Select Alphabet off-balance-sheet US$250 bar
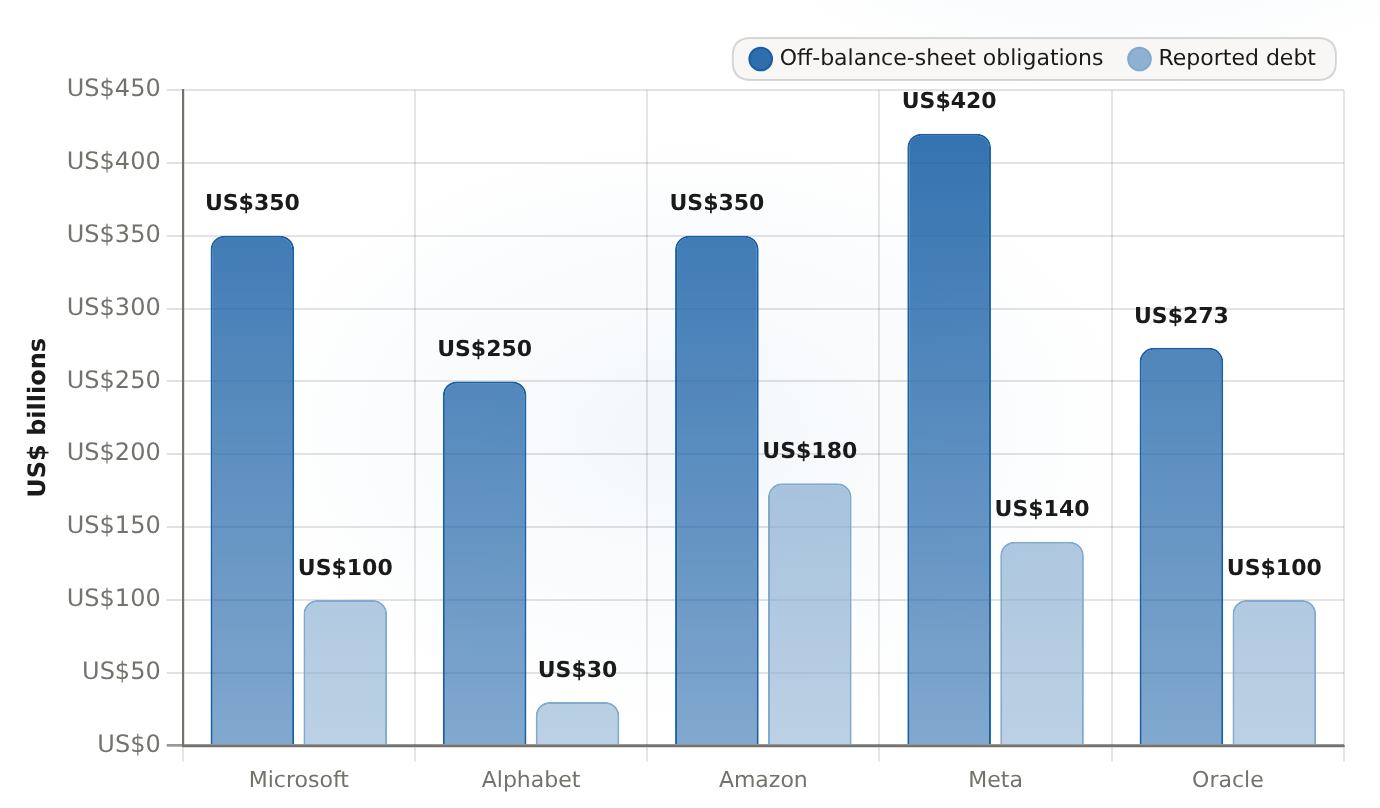 pyautogui.click(x=484, y=564)
